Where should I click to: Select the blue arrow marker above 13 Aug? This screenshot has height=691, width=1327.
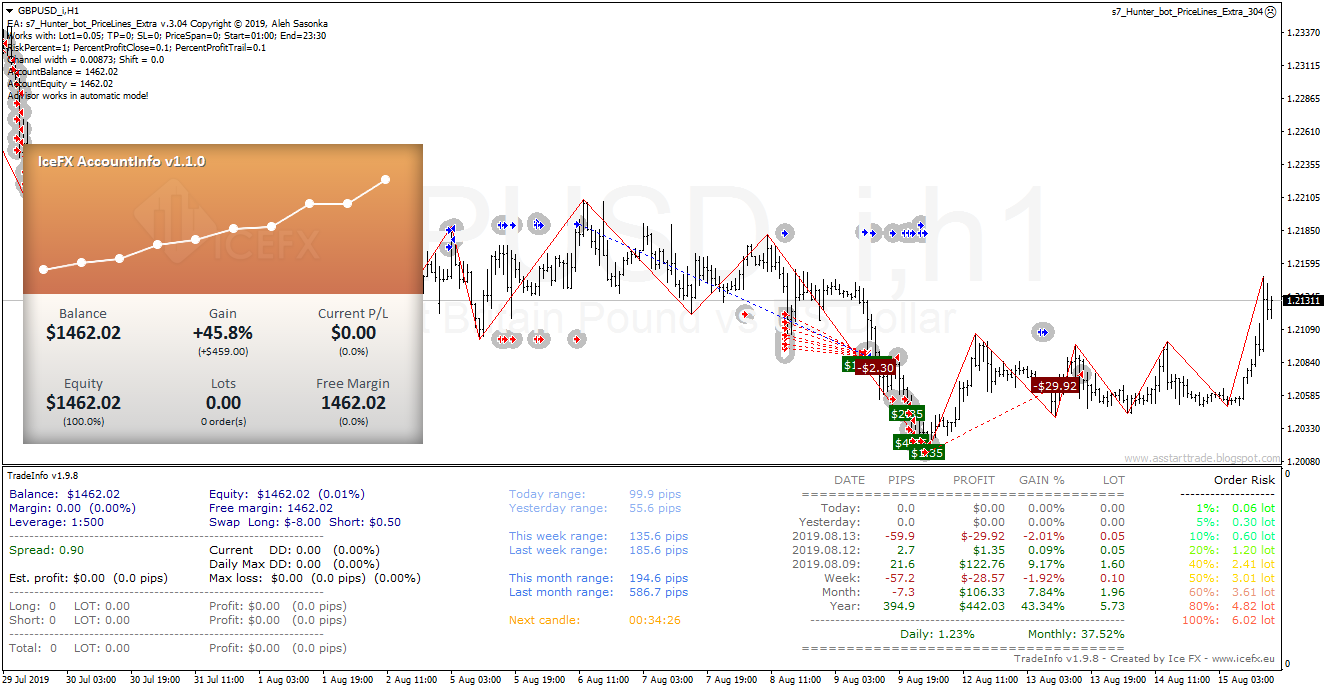coord(1043,332)
